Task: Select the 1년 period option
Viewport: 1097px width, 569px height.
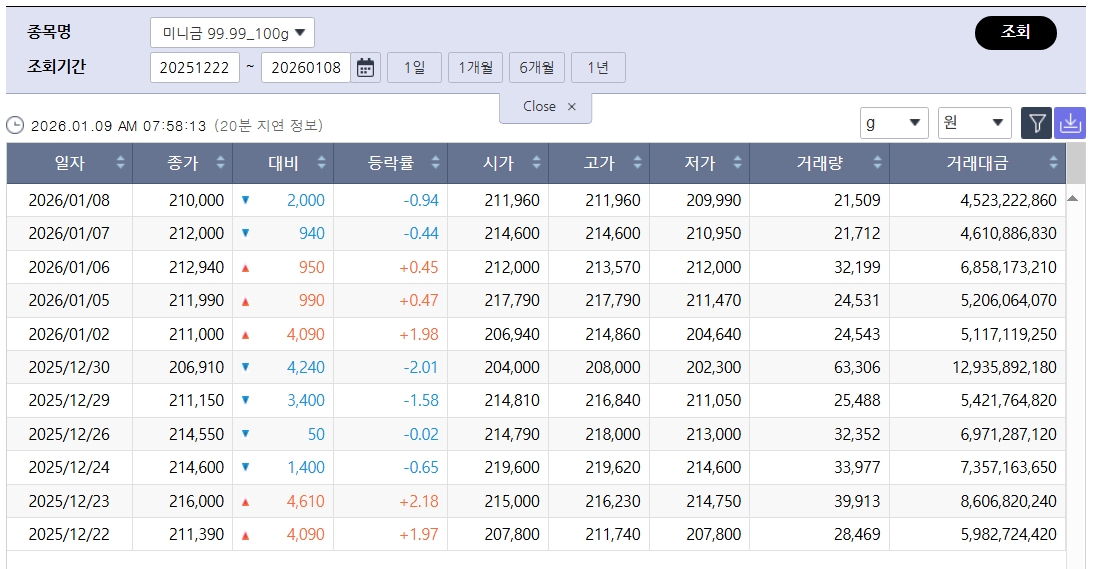Action: pyautogui.click(x=598, y=68)
